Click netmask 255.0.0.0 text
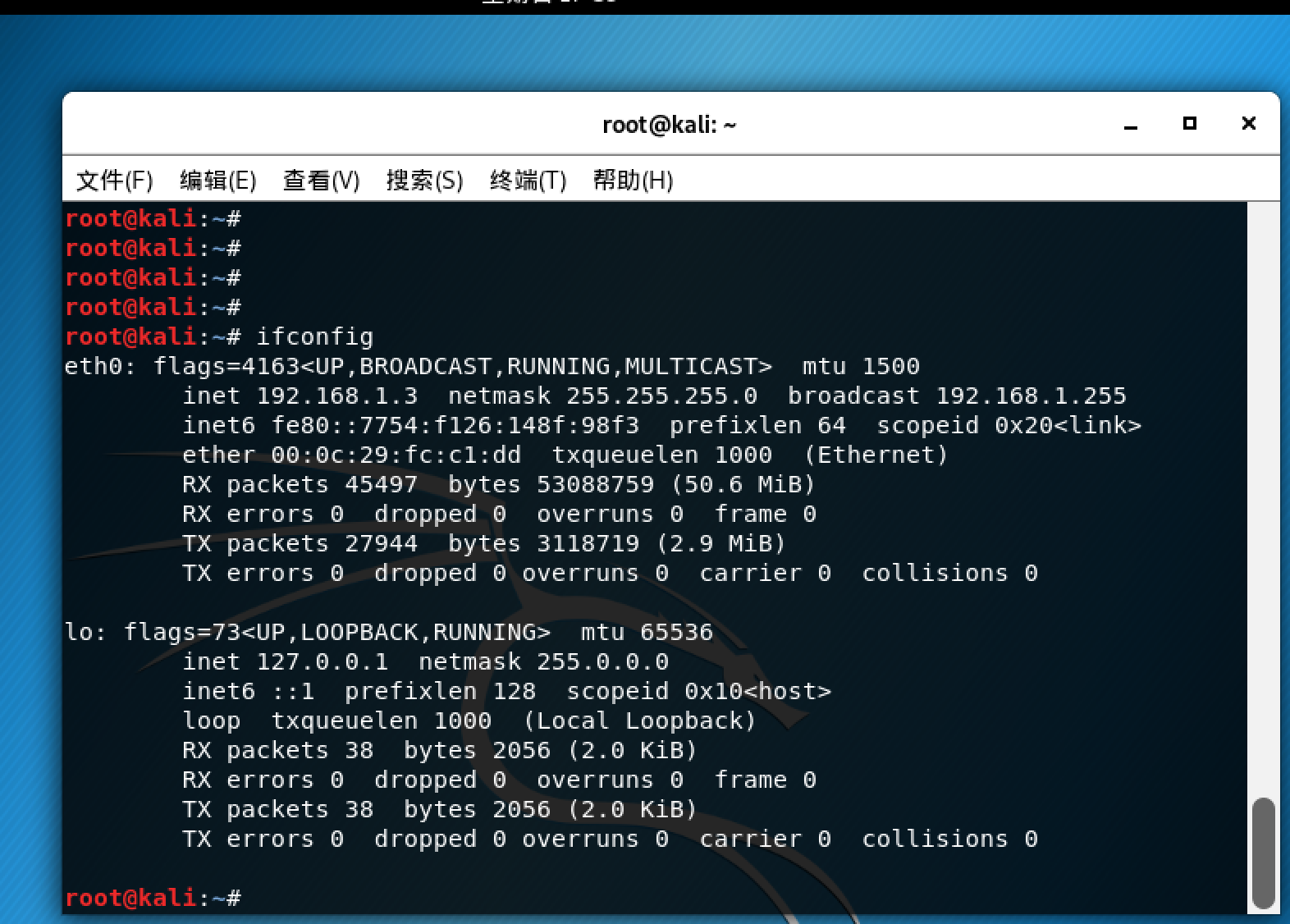Screen dimensions: 1290x924 (544, 661)
